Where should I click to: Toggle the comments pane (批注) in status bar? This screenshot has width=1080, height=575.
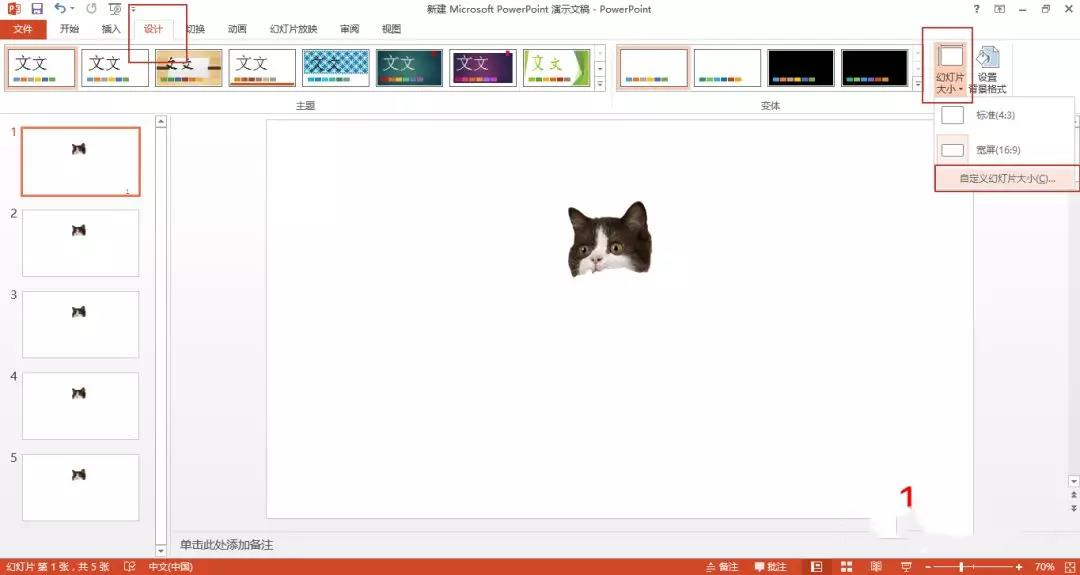coord(771,567)
